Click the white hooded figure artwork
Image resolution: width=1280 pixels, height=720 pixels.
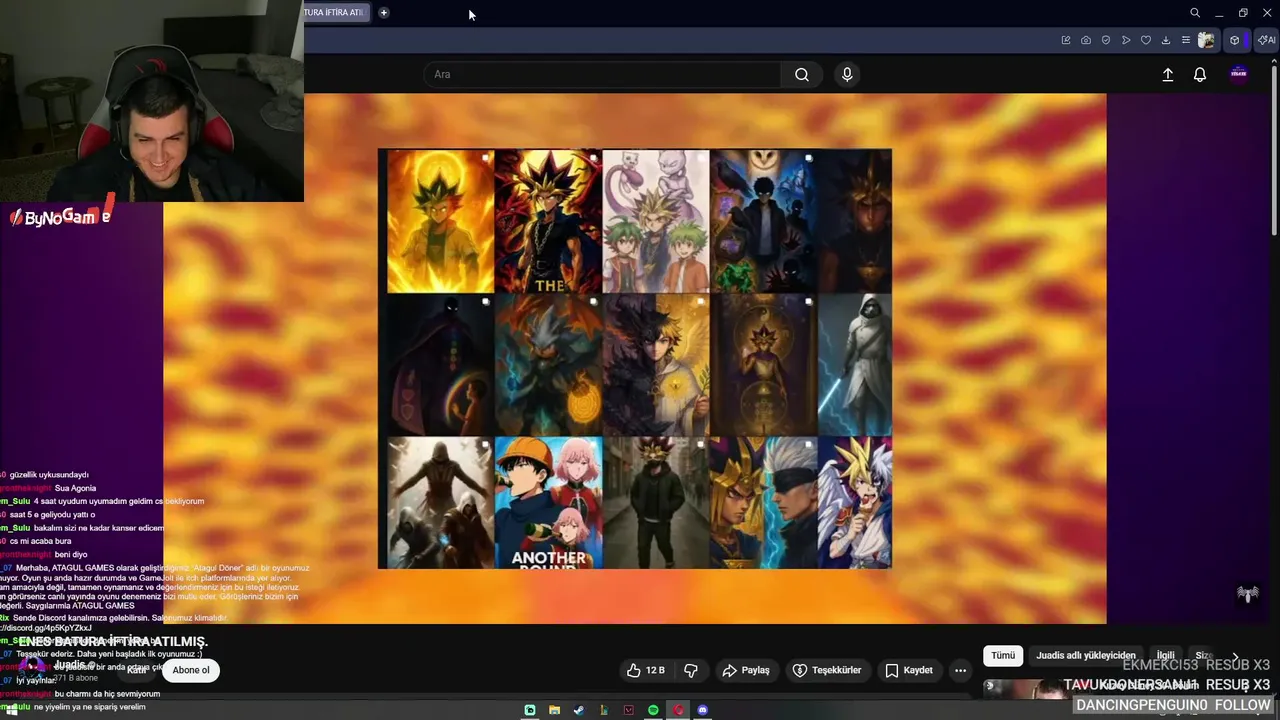click(855, 364)
